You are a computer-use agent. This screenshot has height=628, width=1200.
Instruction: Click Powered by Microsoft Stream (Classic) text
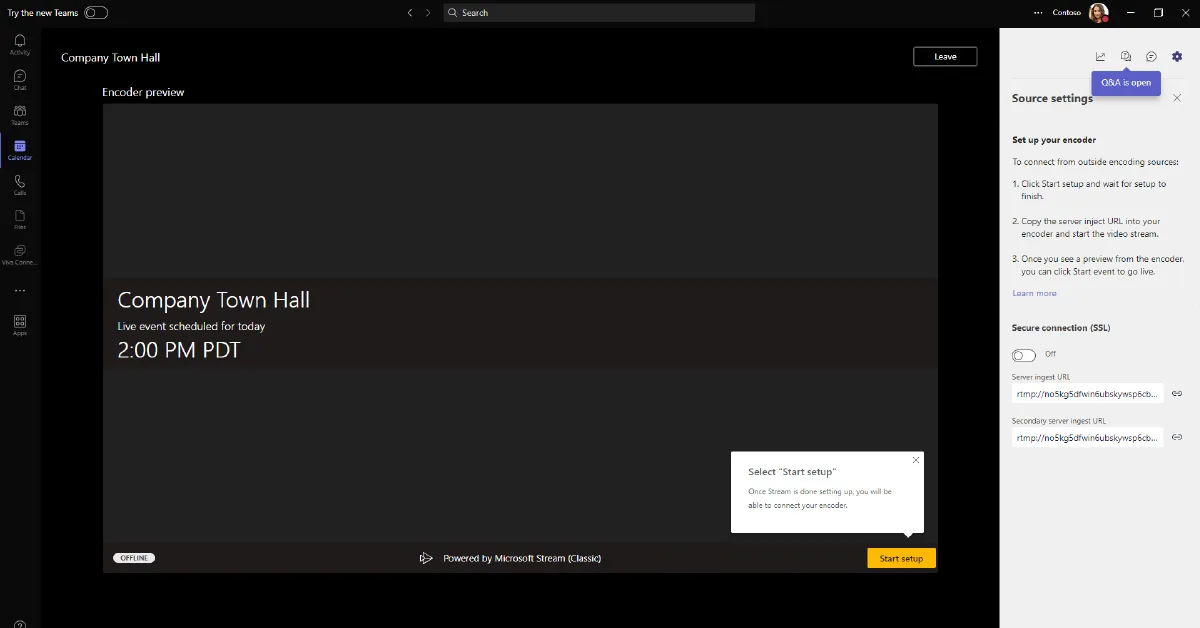[x=522, y=558]
